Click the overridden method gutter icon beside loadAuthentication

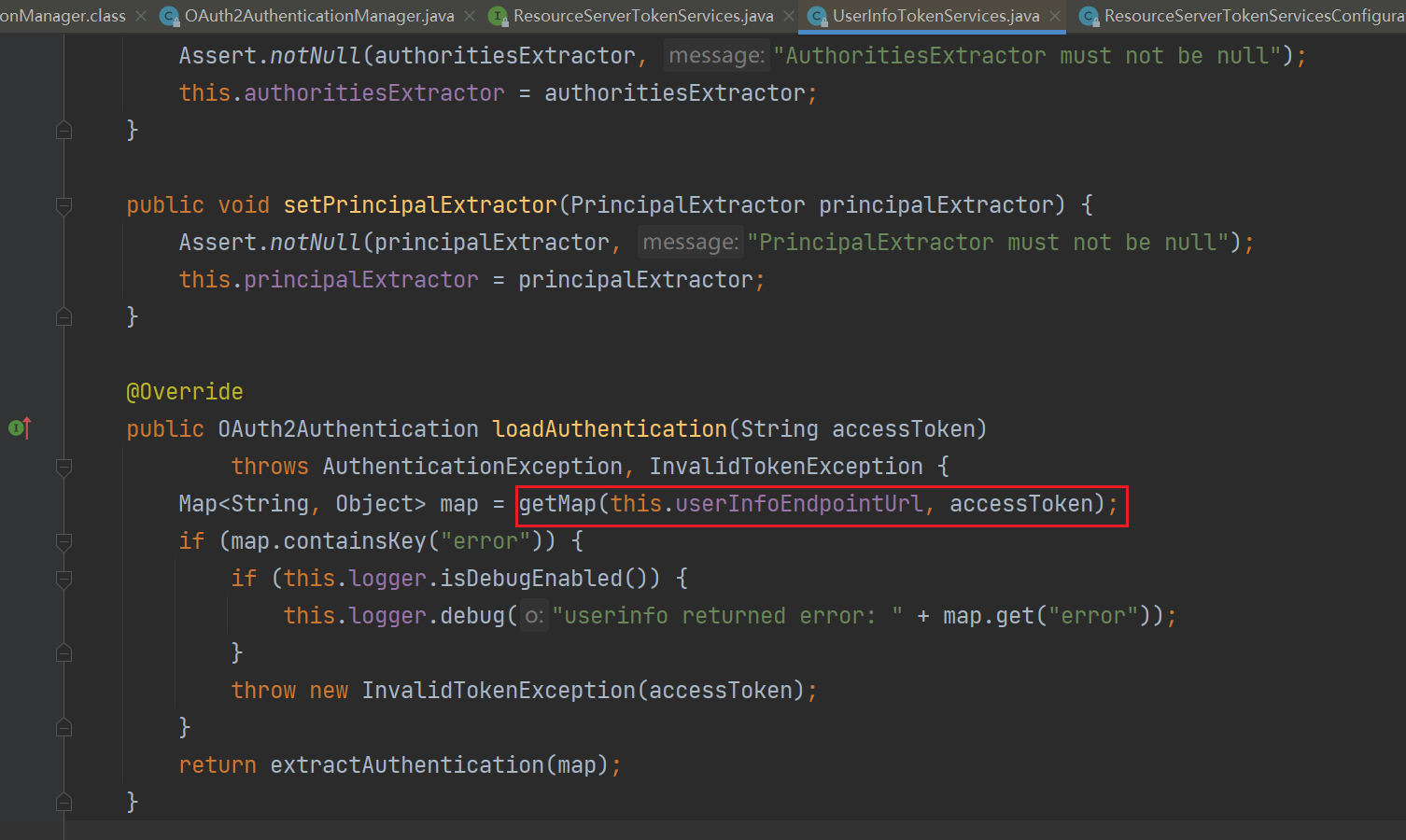[x=20, y=428]
